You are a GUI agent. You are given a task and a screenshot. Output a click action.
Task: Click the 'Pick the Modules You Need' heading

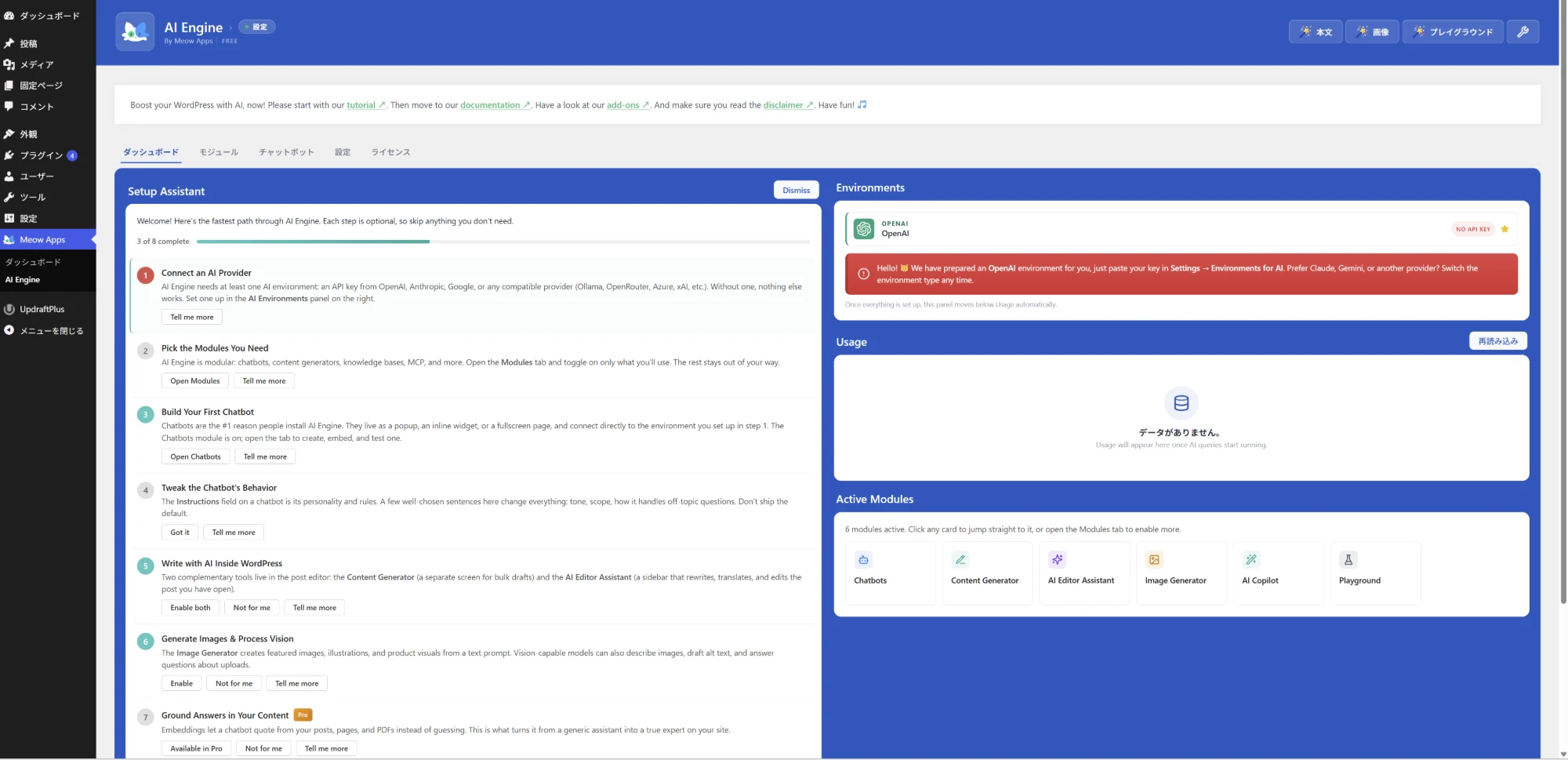(x=215, y=348)
